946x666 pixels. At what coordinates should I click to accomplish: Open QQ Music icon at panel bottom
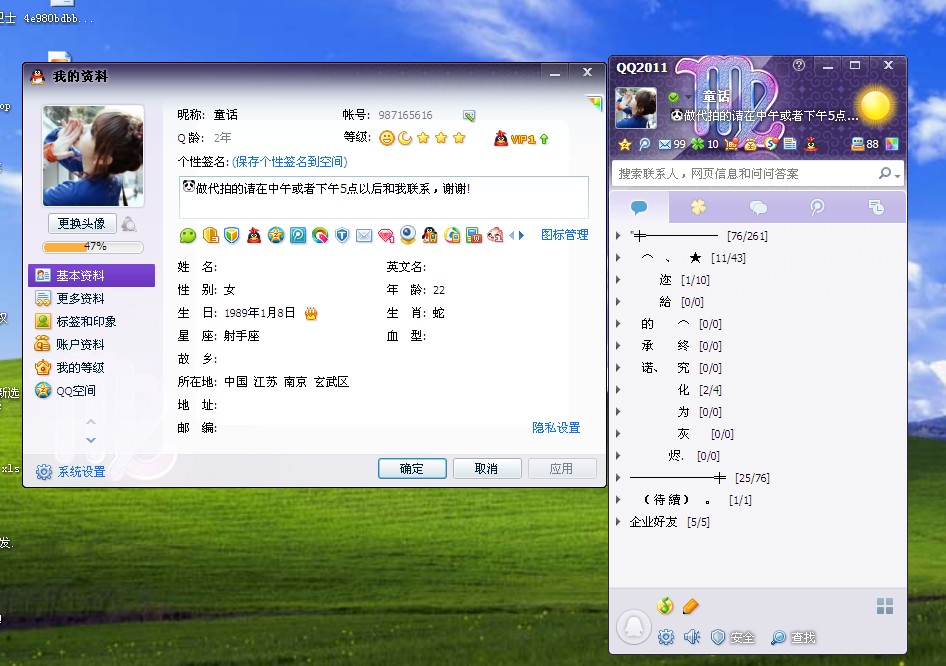(x=665, y=605)
